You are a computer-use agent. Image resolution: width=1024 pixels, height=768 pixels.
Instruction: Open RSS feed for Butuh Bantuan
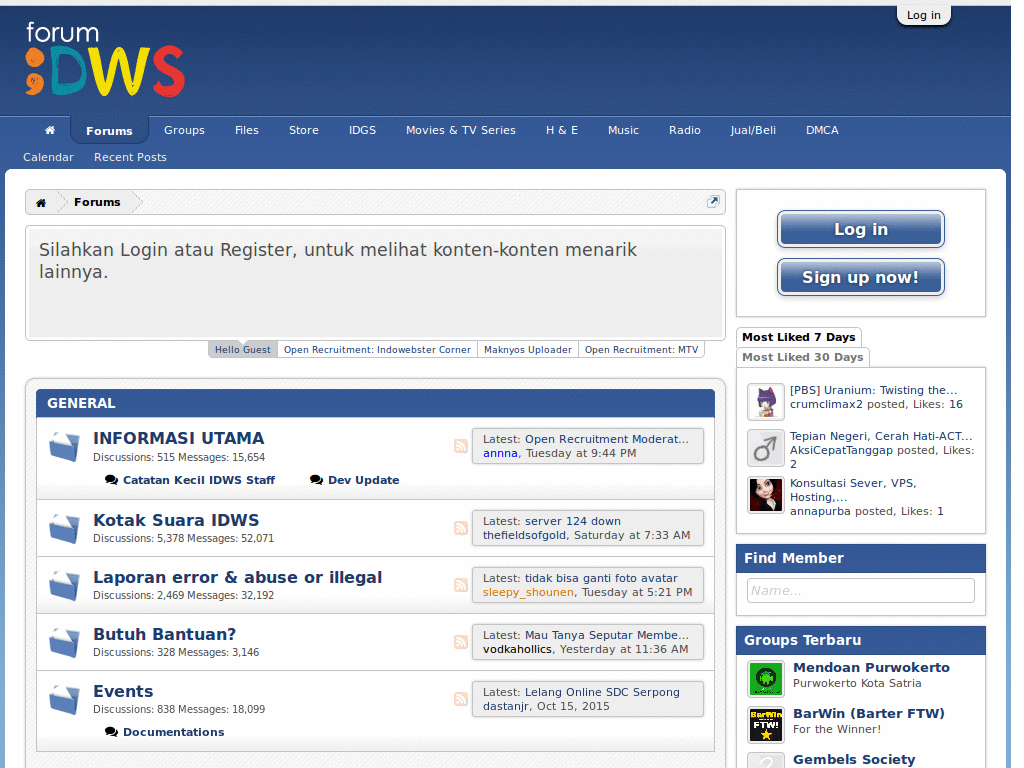(460, 641)
